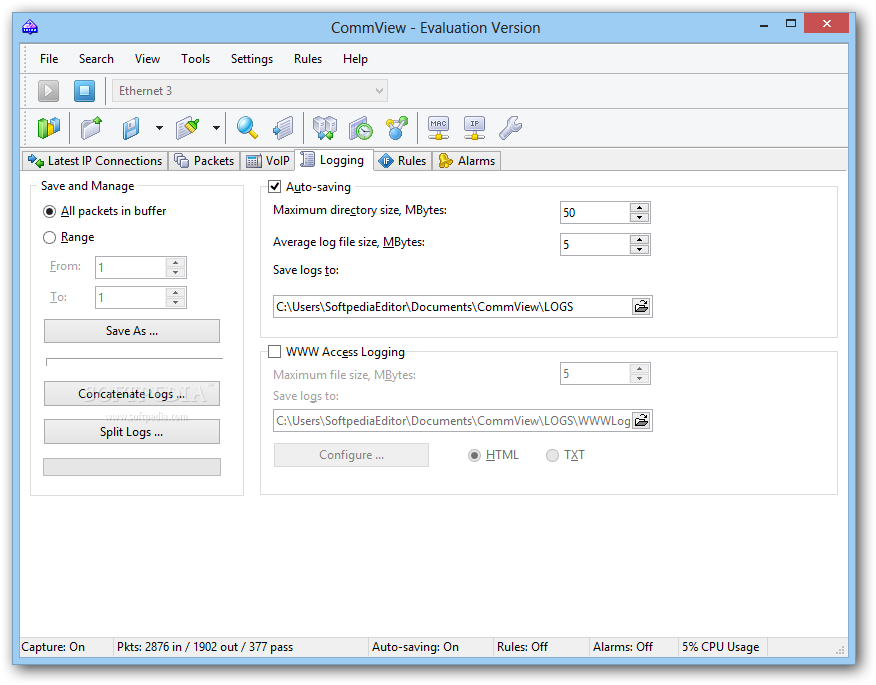This screenshot has width=876, height=685.
Task: Browse folder for Auto-saving logs path
Action: pos(641,306)
